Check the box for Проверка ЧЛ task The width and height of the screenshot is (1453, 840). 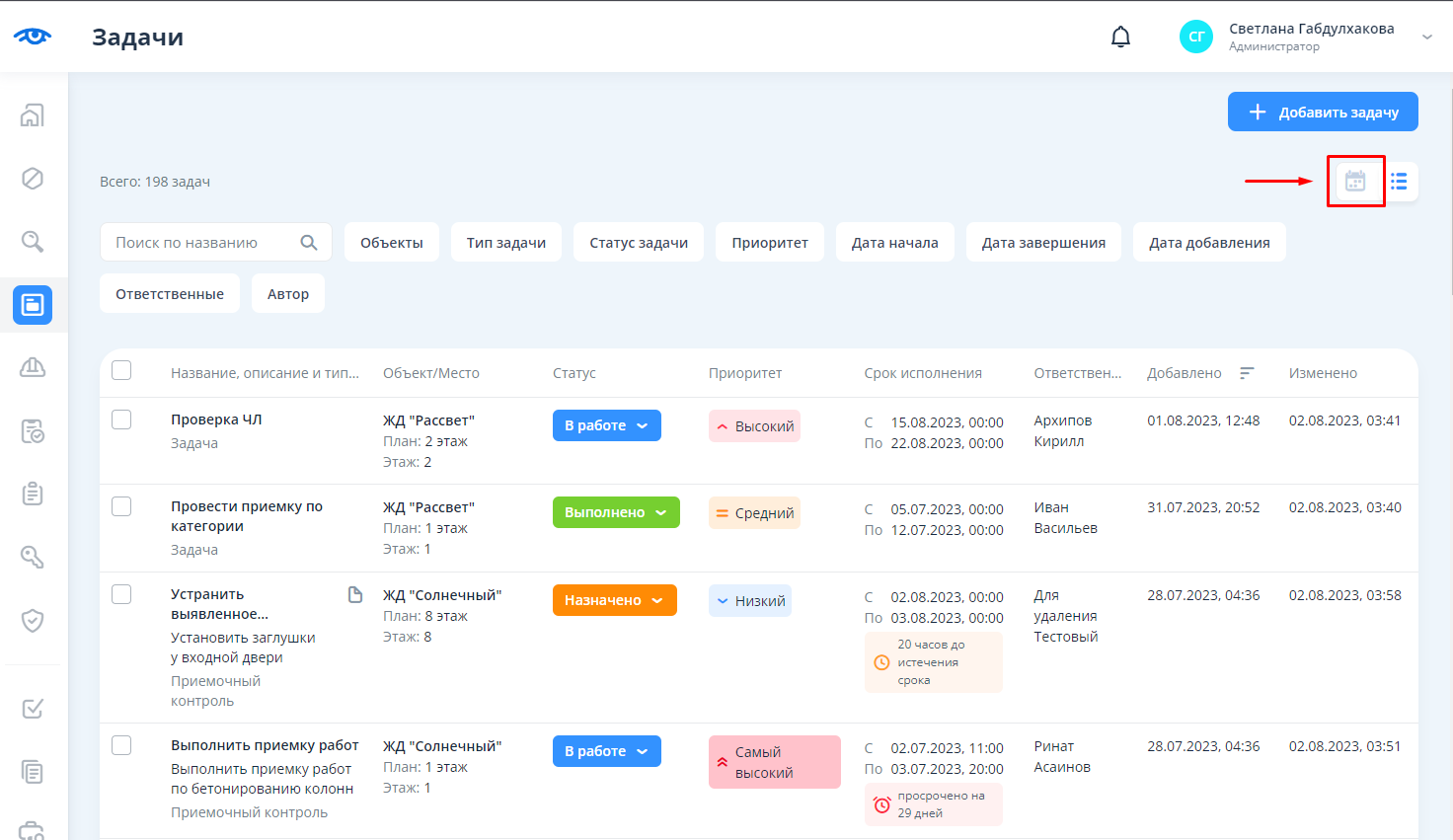point(121,420)
